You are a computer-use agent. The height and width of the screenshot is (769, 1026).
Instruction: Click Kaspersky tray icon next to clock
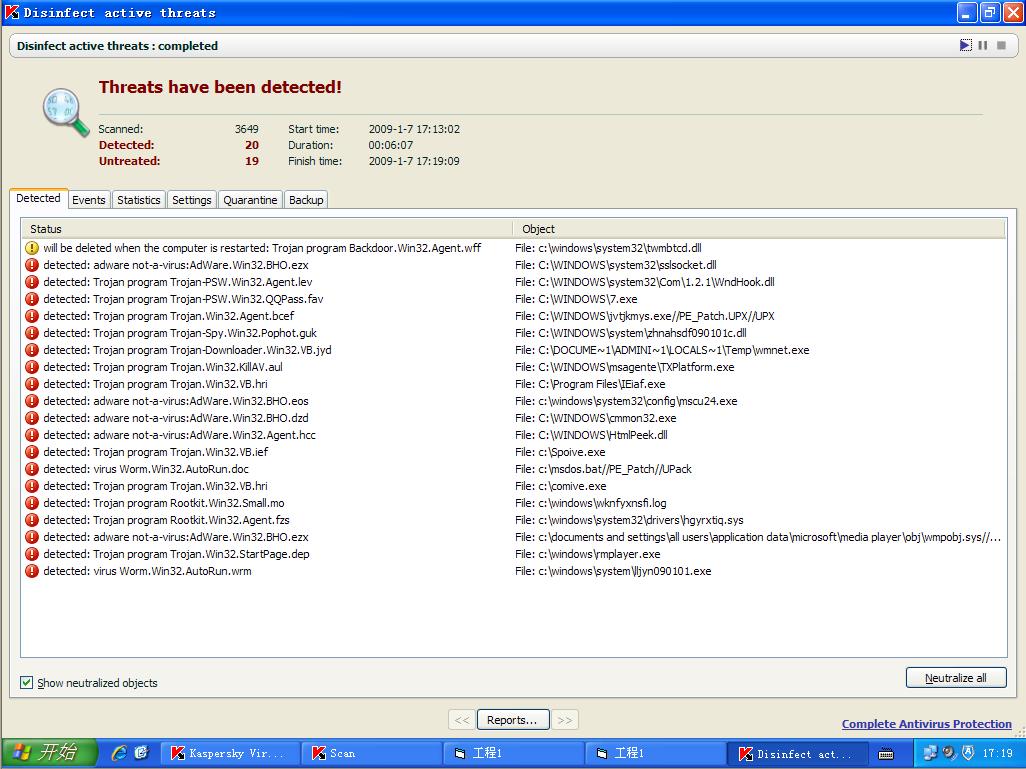pyautogui.click(x=969, y=753)
